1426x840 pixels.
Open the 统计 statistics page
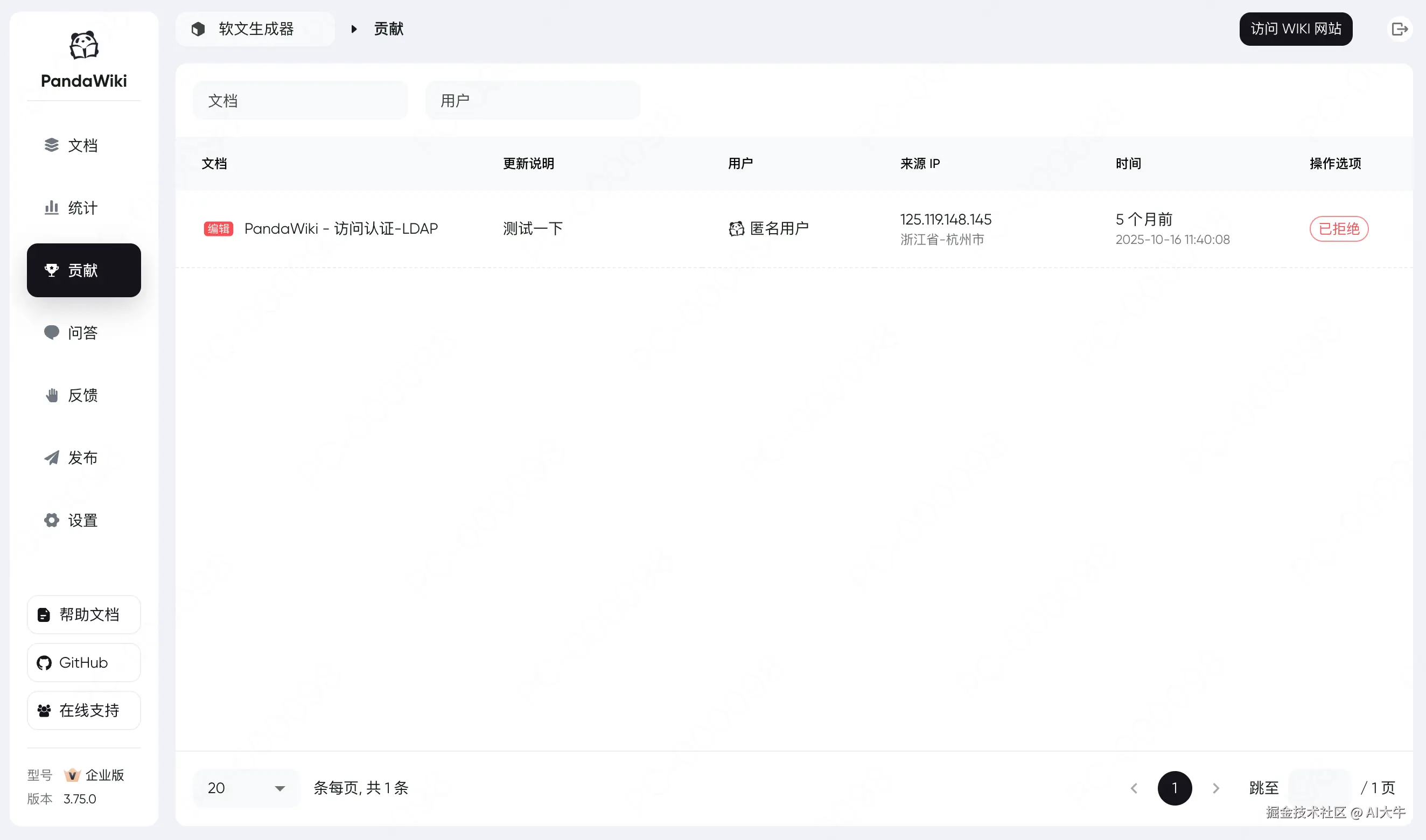click(x=82, y=208)
